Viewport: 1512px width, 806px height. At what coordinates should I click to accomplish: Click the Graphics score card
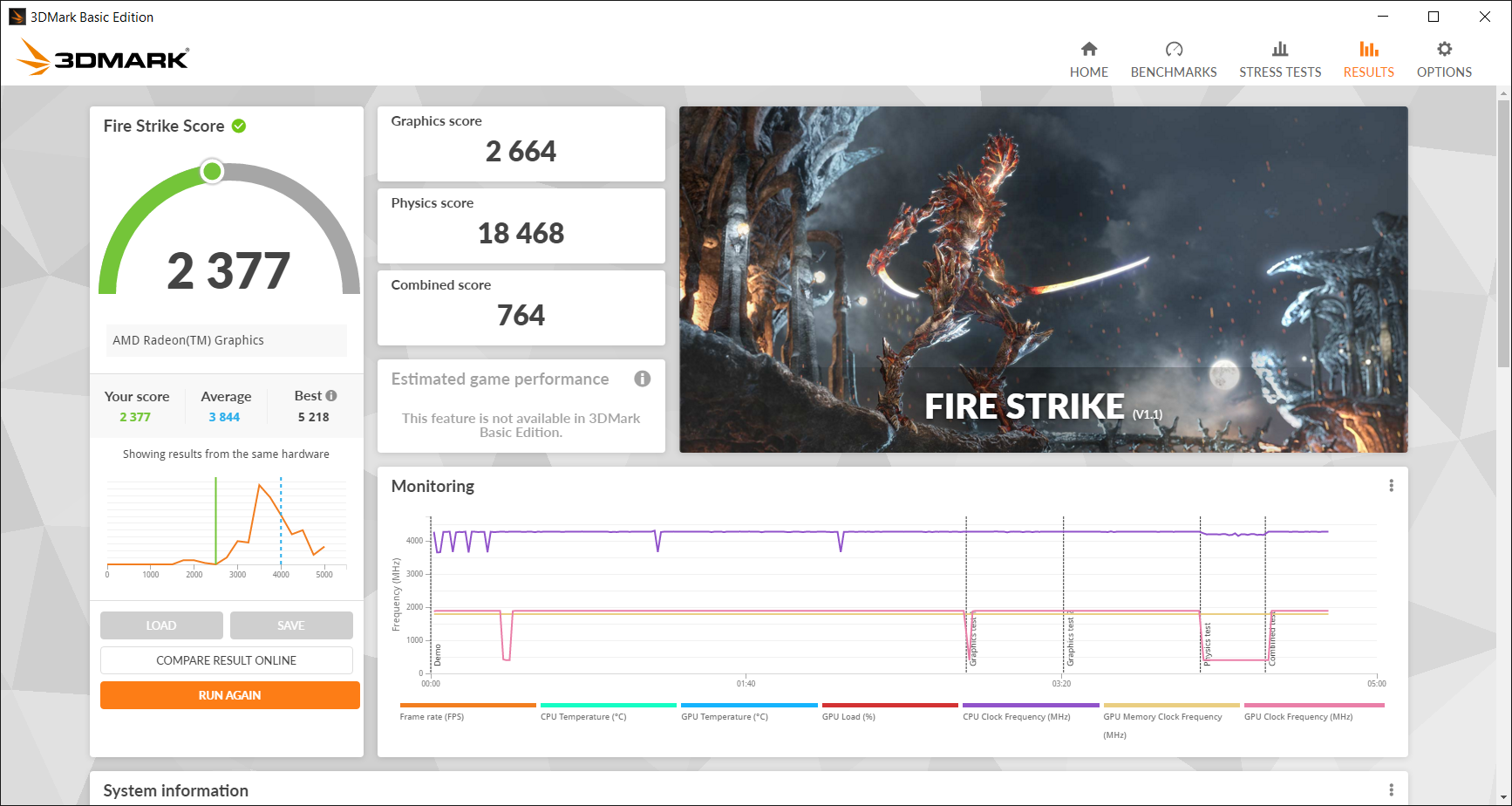pos(521,144)
